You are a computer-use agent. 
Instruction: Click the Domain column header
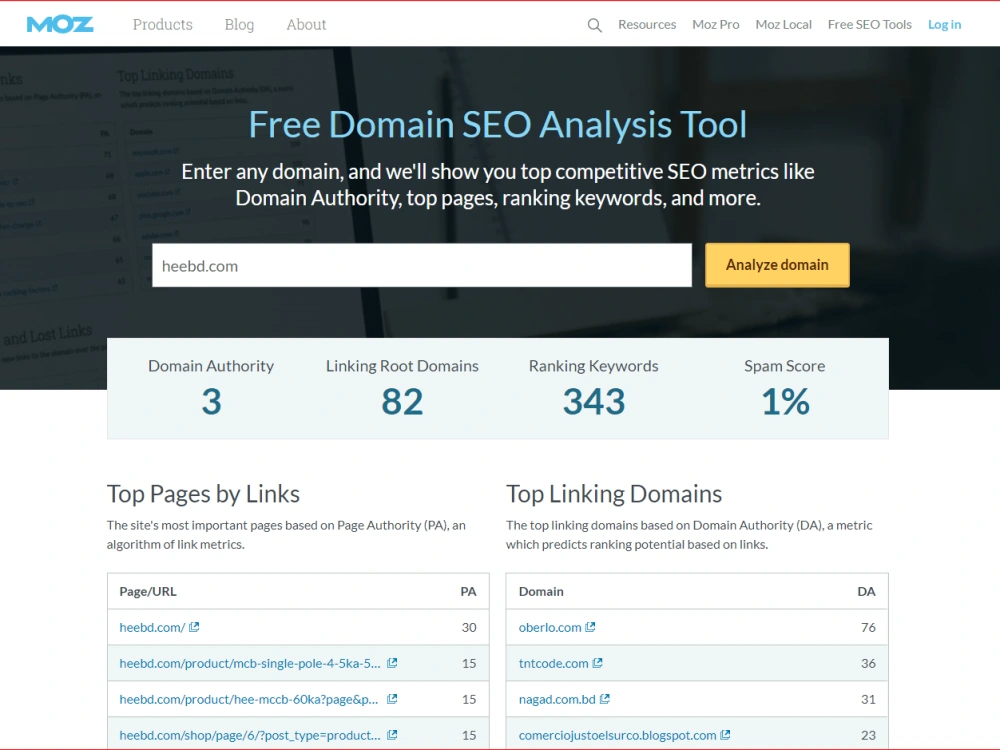(x=541, y=591)
